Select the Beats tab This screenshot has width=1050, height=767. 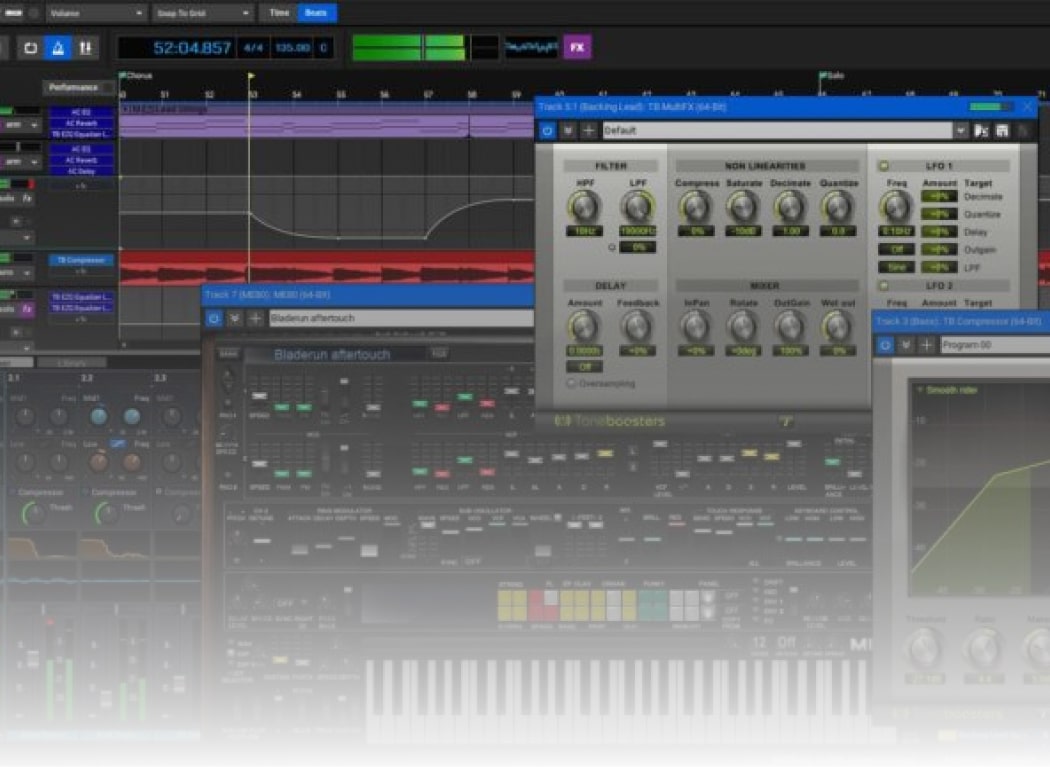pyautogui.click(x=316, y=13)
